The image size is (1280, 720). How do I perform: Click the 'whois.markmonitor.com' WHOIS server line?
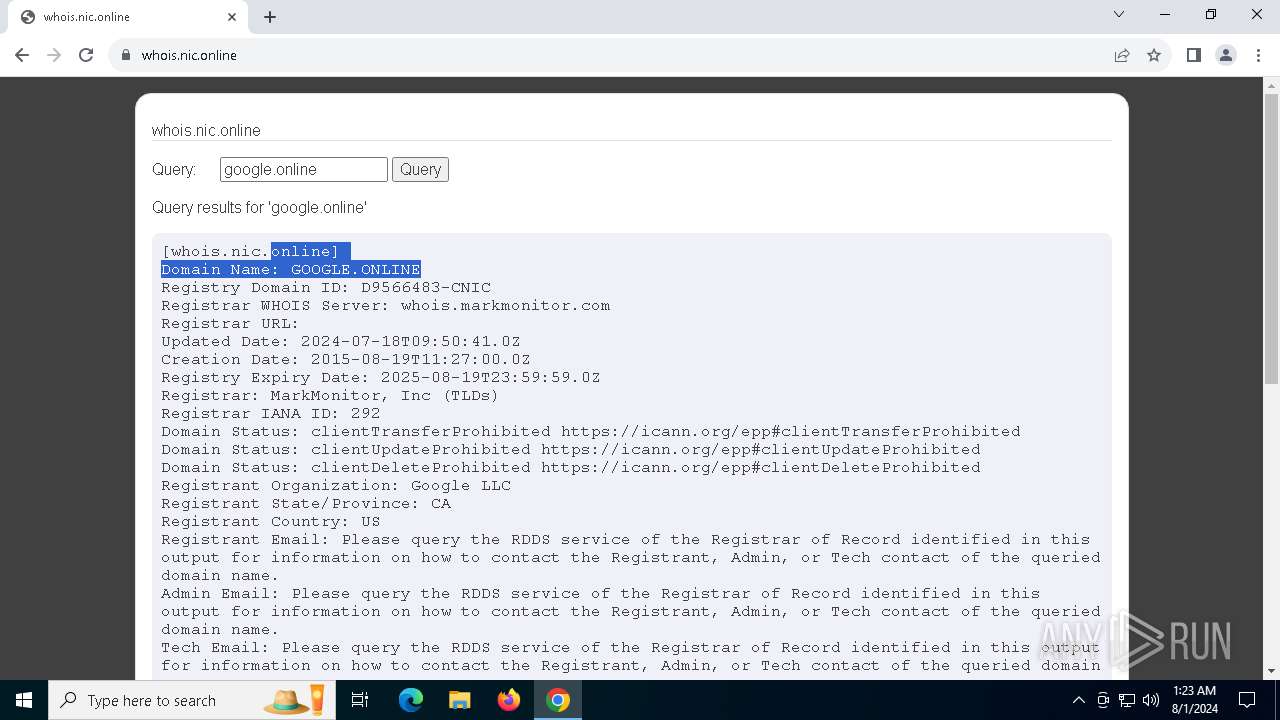[x=385, y=306]
